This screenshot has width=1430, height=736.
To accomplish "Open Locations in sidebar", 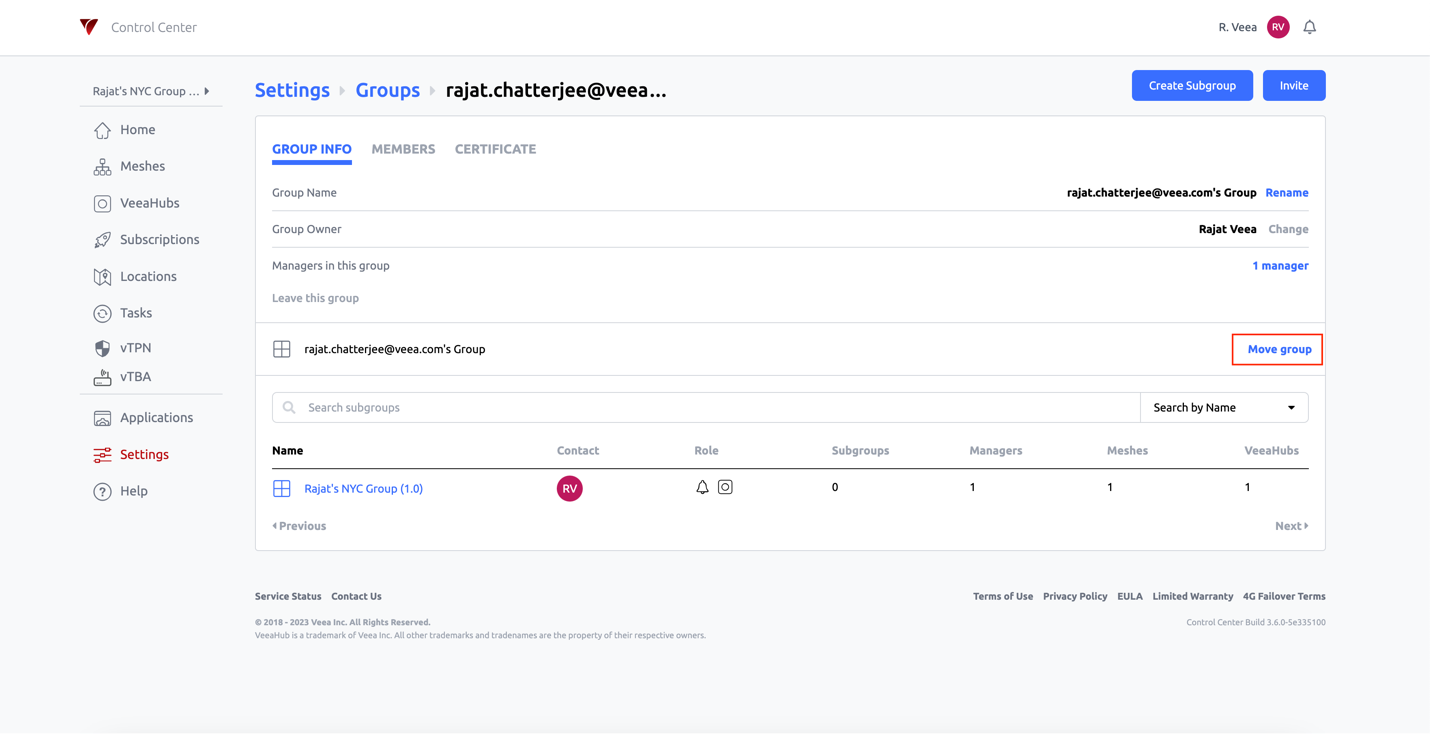I will tap(148, 276).
